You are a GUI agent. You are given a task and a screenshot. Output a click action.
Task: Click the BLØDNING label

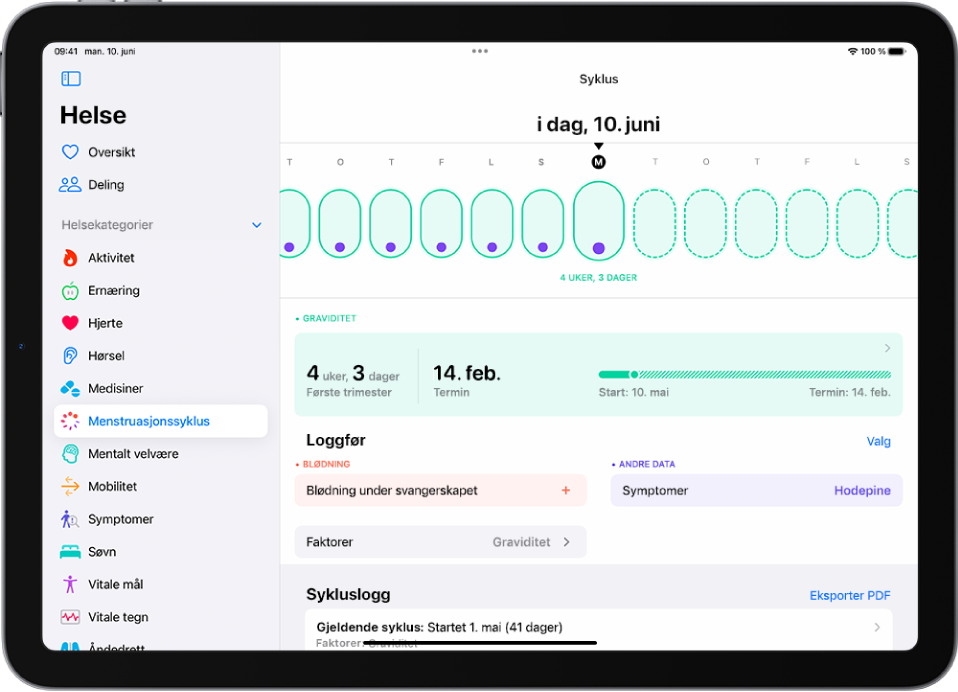pyautogui.click(x=326, y=464)
